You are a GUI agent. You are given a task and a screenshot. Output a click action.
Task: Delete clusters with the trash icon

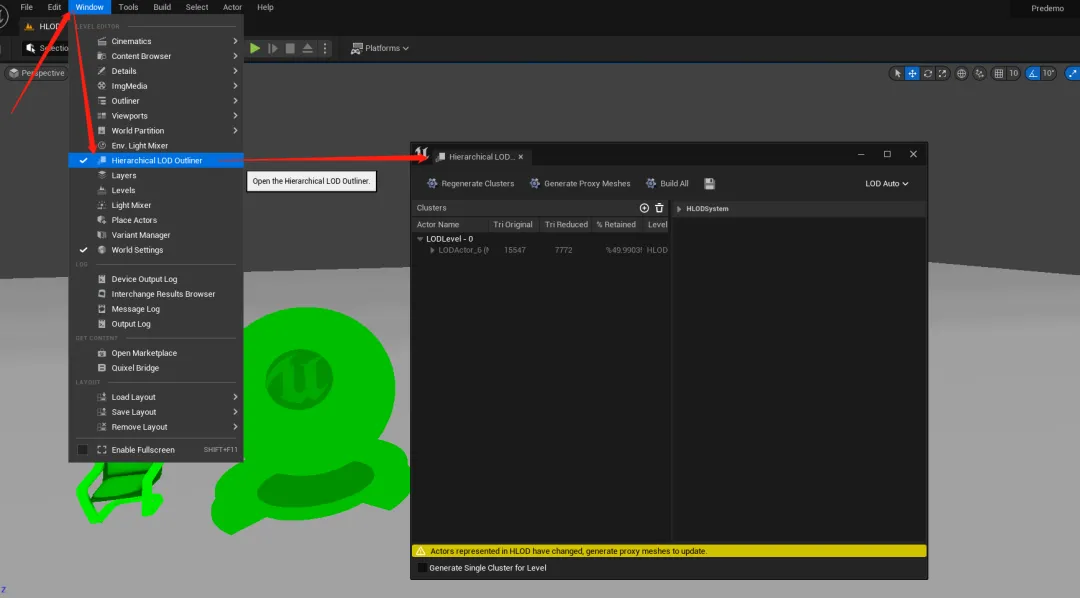point(659,208)
